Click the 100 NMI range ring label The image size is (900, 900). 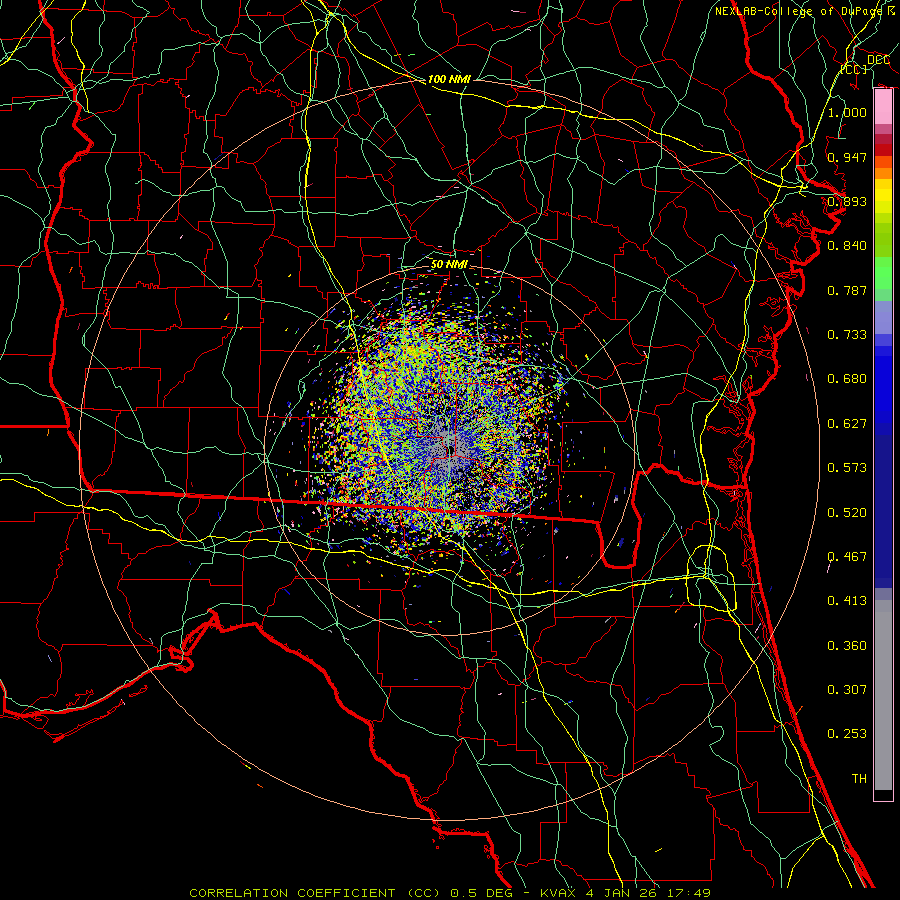click(449, 79)
